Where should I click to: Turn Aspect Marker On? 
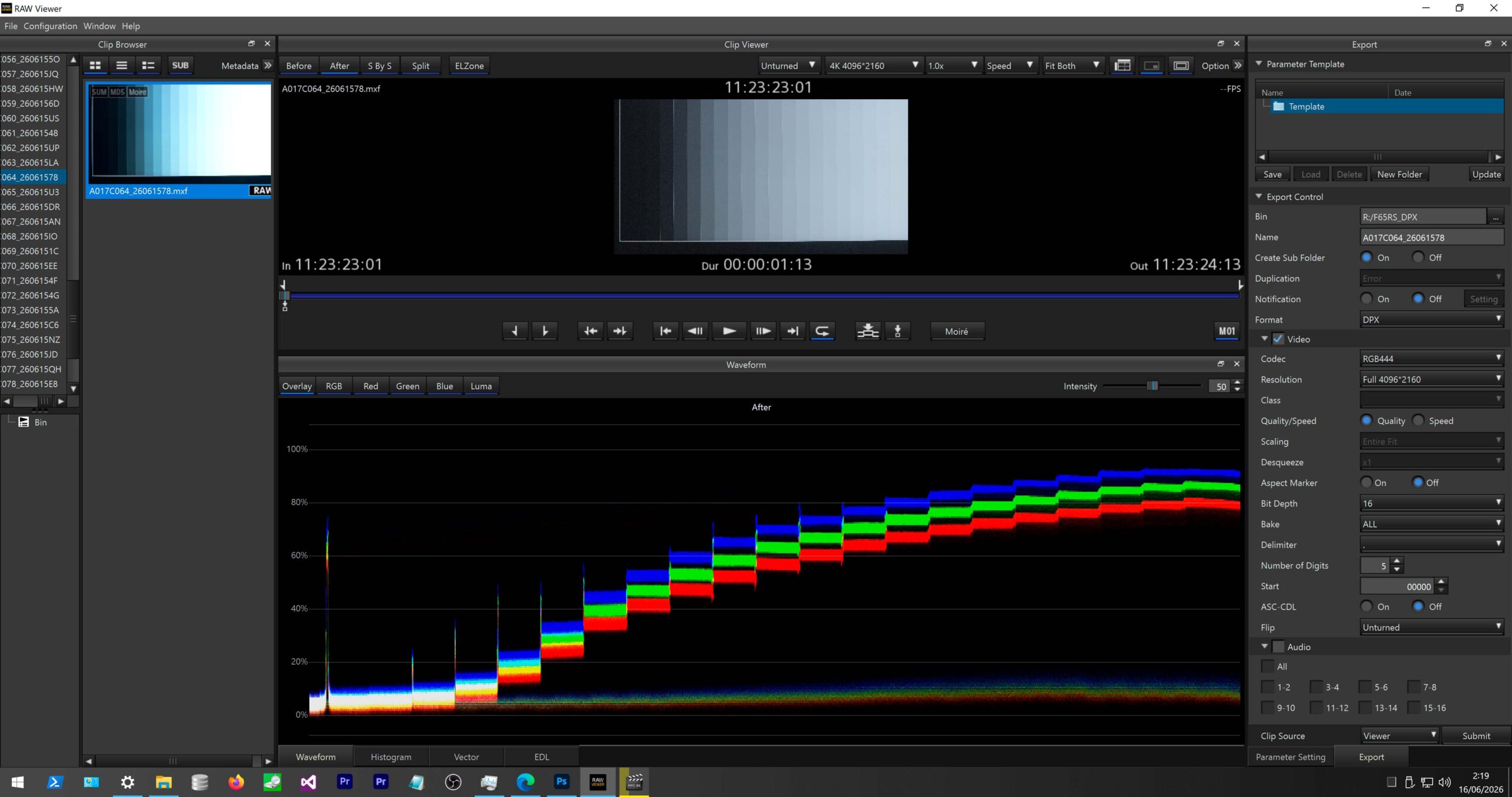[1367, 482]
